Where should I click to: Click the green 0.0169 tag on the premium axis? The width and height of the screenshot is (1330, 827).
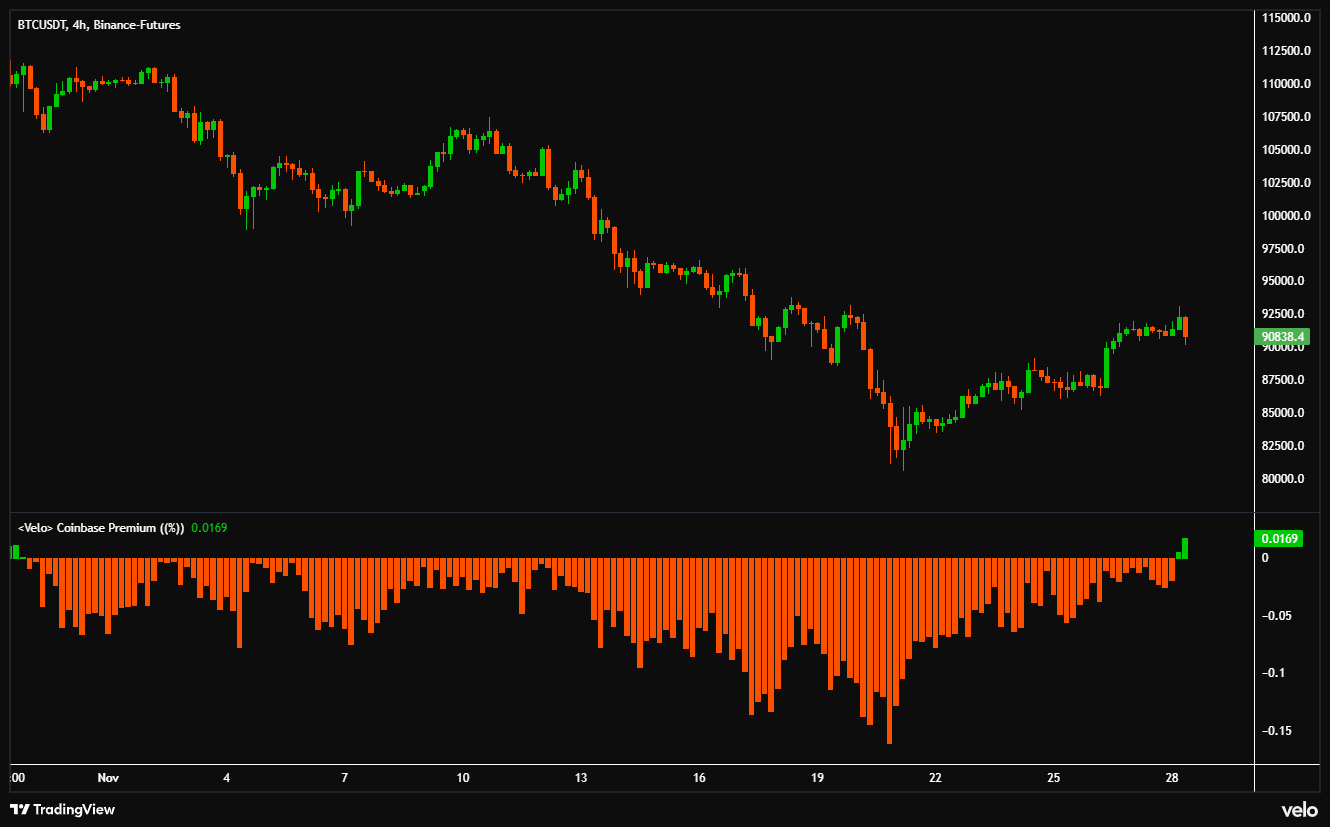tap(1280, 539)
